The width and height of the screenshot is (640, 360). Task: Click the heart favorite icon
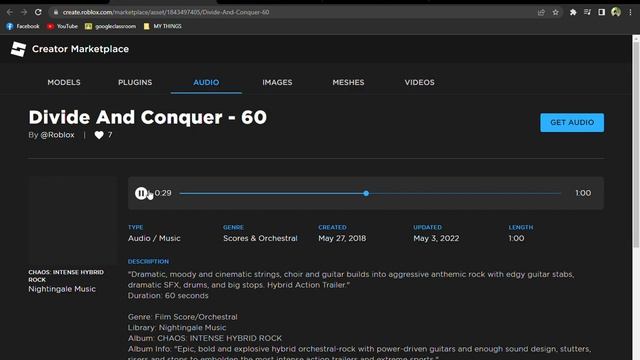coord(99,135)
